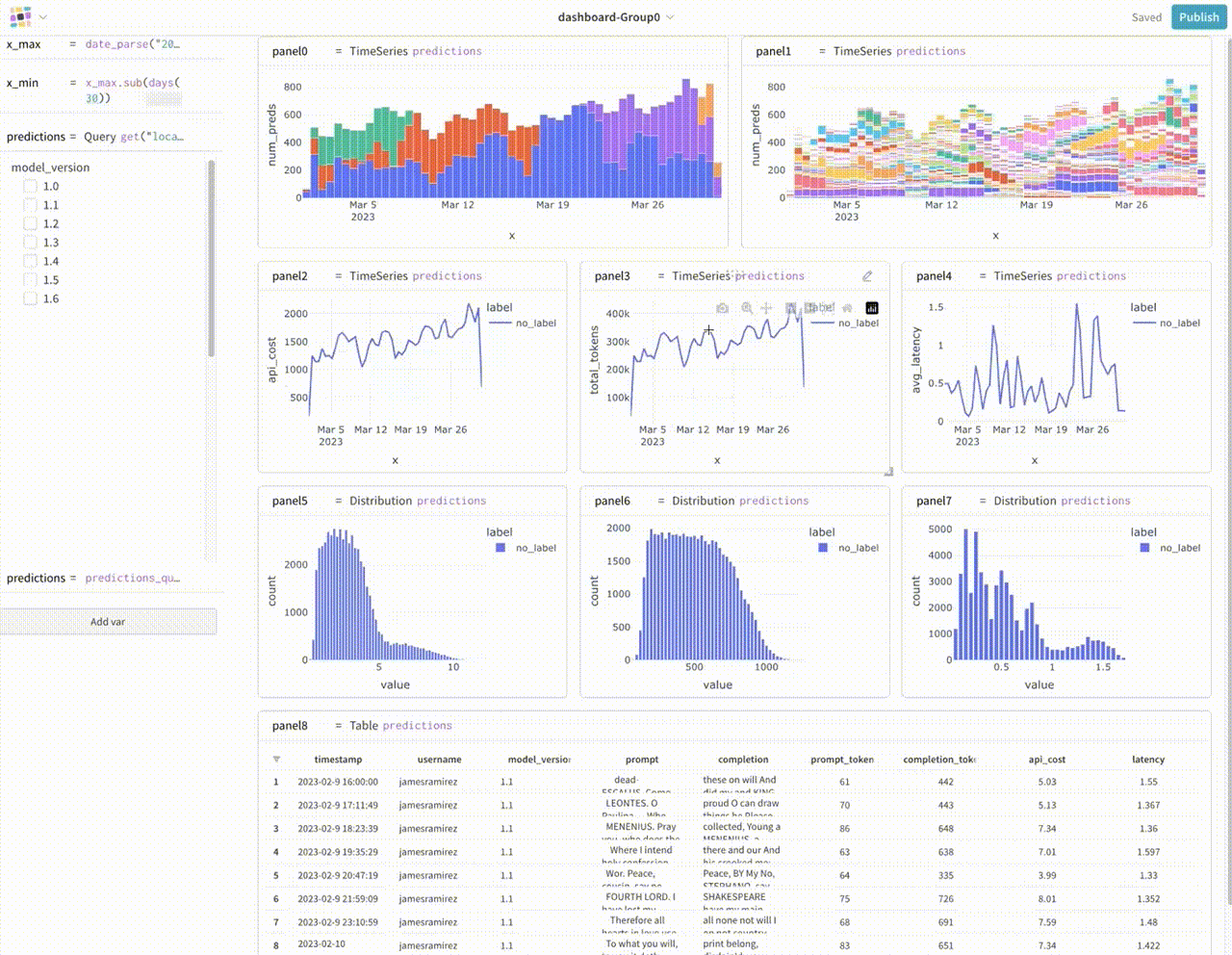Image resolution: width=1232 pixels, height=955 pixels.
Task: Click the model_version list scrollbar
Action: (x=212, y=258)
